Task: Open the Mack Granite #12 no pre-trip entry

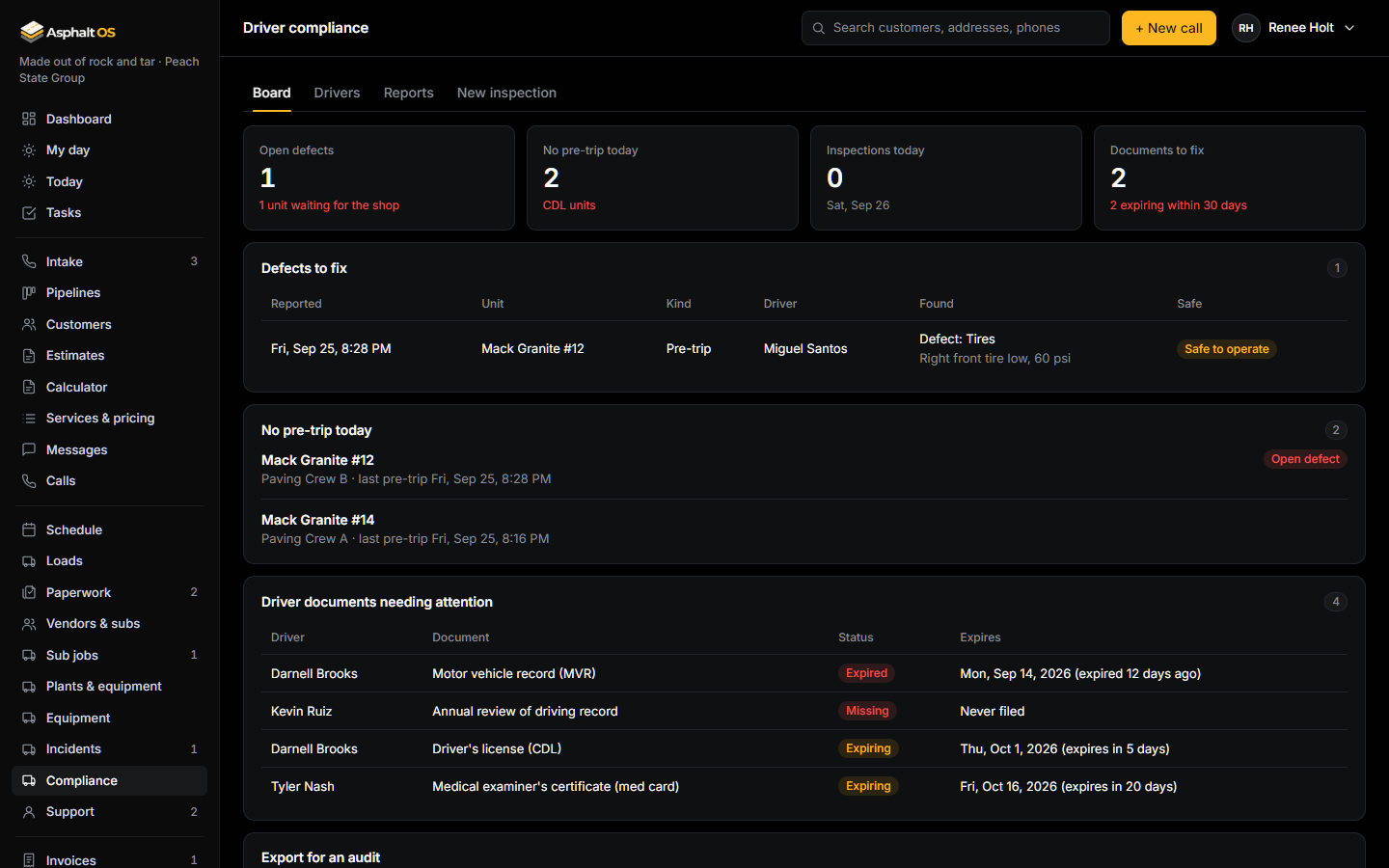Action: click(x=803, y=469)
